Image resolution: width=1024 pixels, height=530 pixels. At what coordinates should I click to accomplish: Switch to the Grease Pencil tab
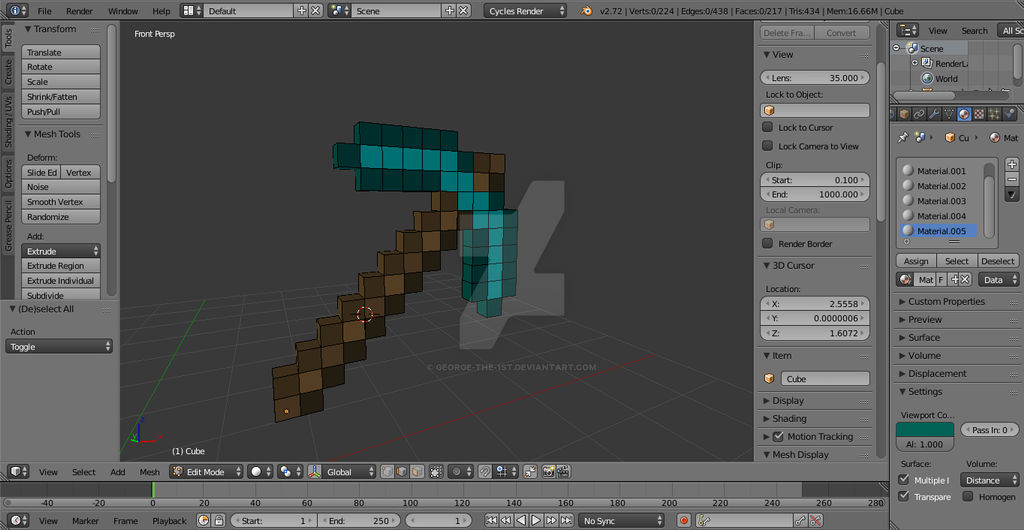[x=8, y=225]
